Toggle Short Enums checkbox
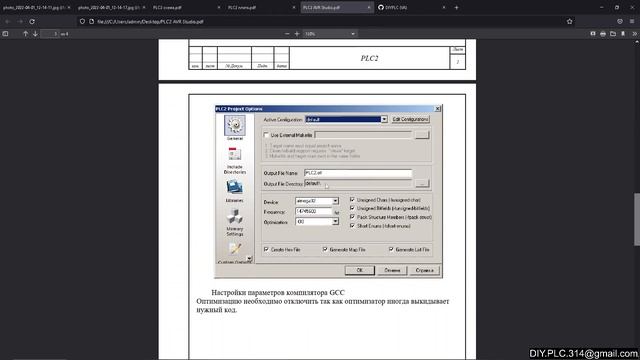The width and height of the screenshot is (640, 360). pos(352,226)
